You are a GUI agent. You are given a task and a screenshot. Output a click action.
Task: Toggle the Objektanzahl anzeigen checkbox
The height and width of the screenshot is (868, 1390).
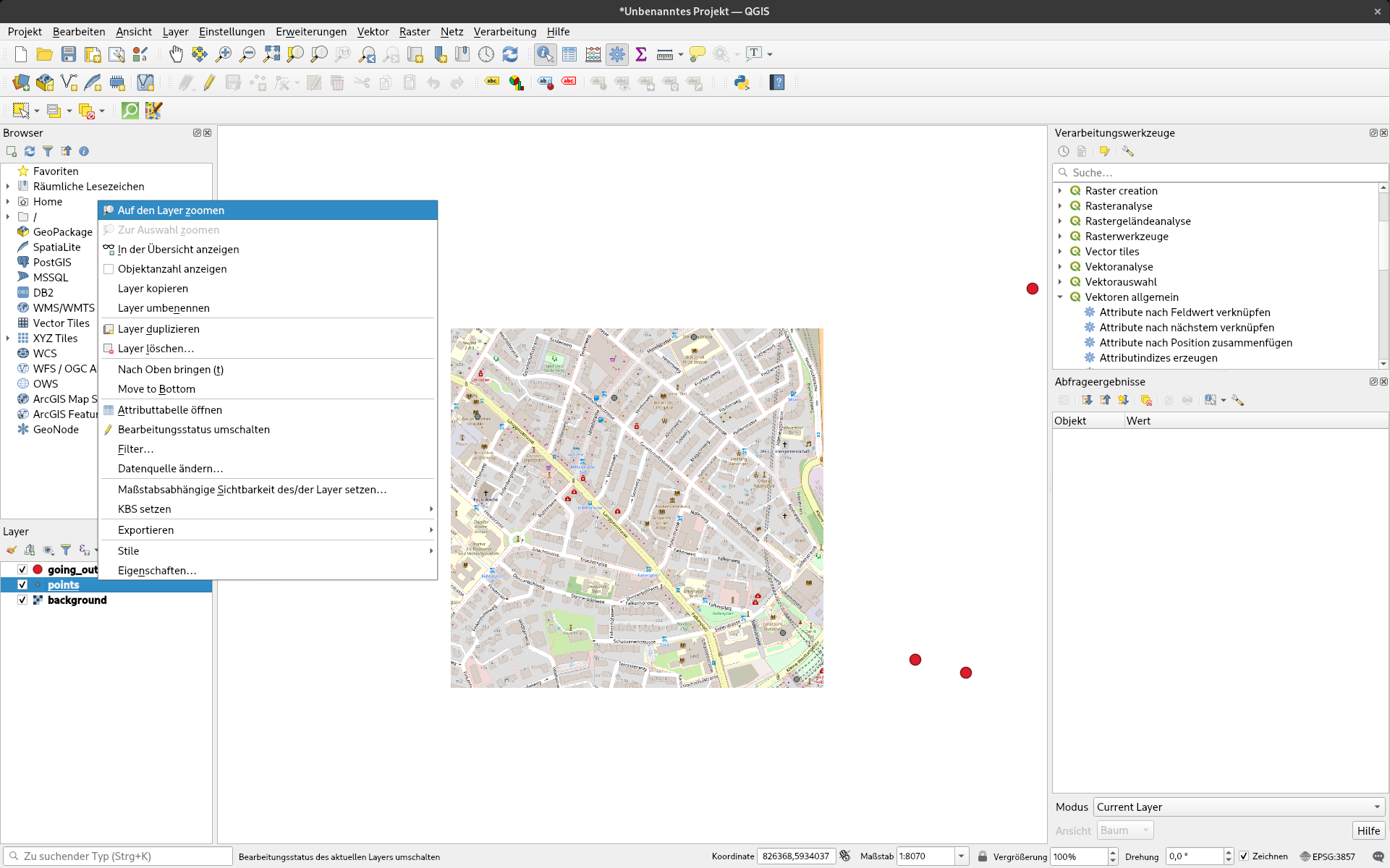click(x=109, y=269)
